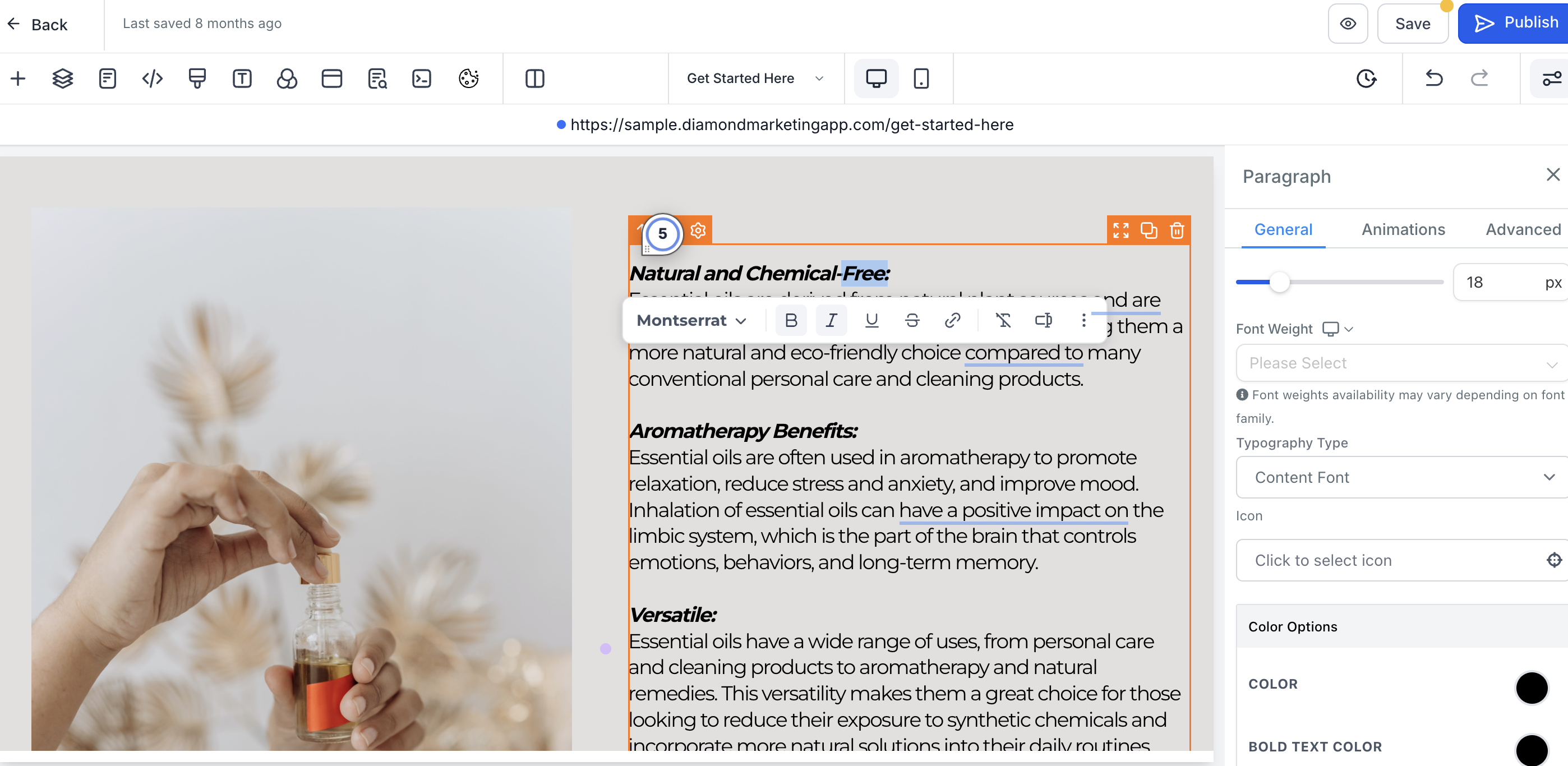
Task: Open the Content Font typography dropdown
Action: [1403, 478]
